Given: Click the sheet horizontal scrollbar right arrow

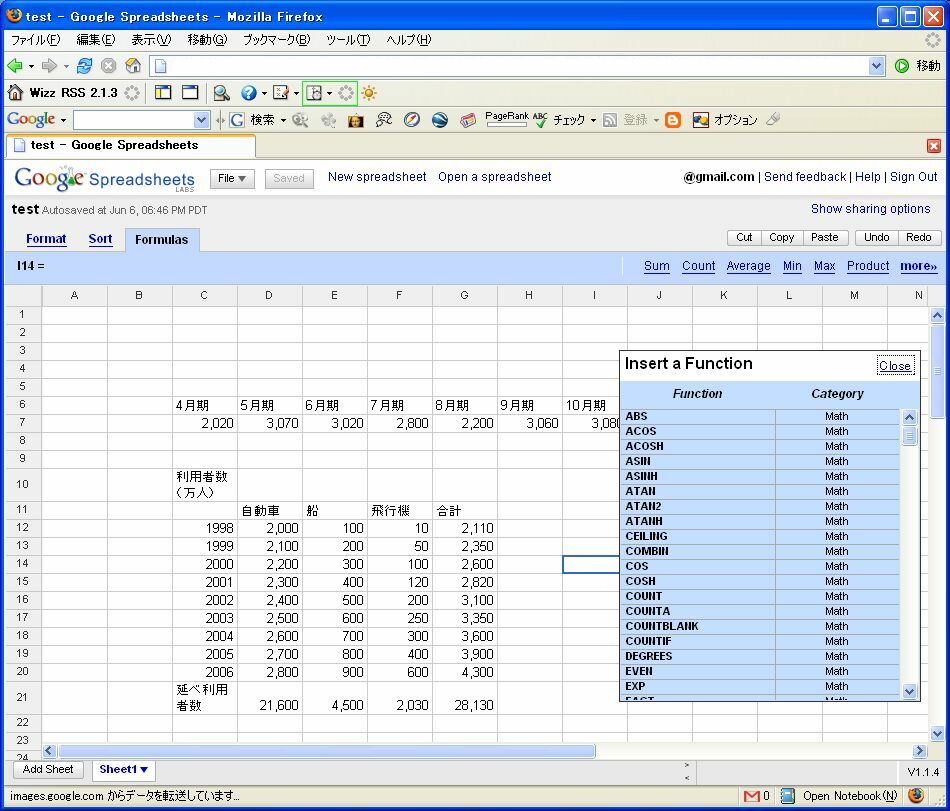Looking at the screenshot, I should click(919, 751).
